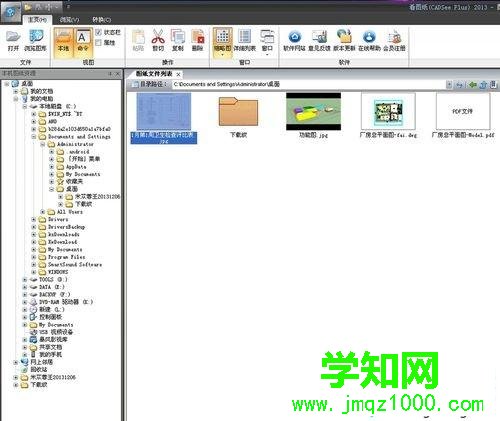Select the 图纸文件列表 document tab
The image size is (500, 421).
[x=154, y=74]
